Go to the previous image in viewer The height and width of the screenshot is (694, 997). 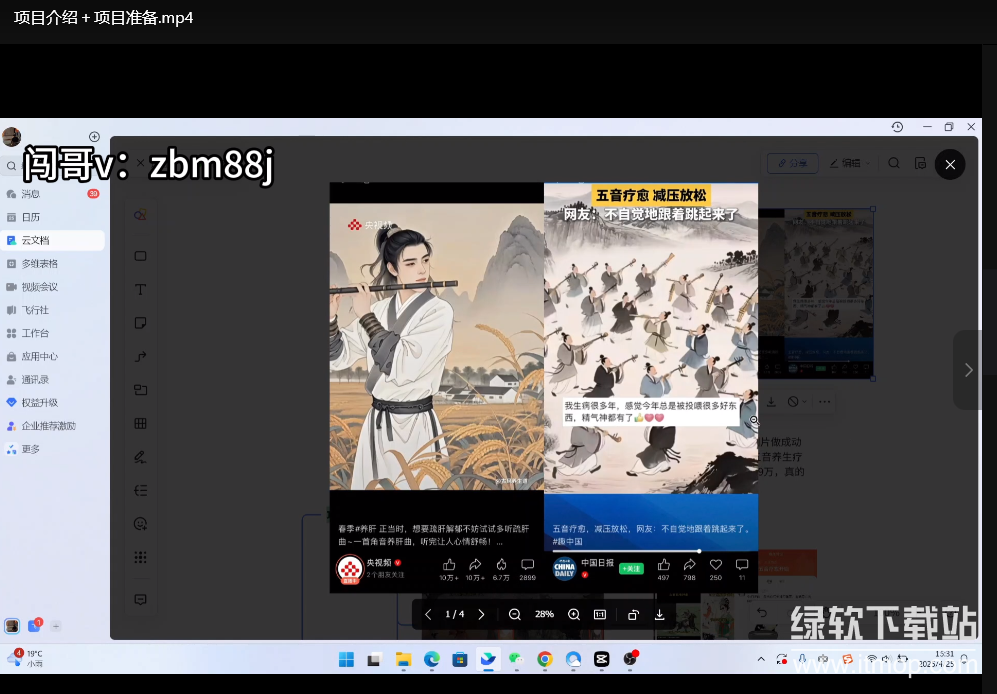point(428,614)
